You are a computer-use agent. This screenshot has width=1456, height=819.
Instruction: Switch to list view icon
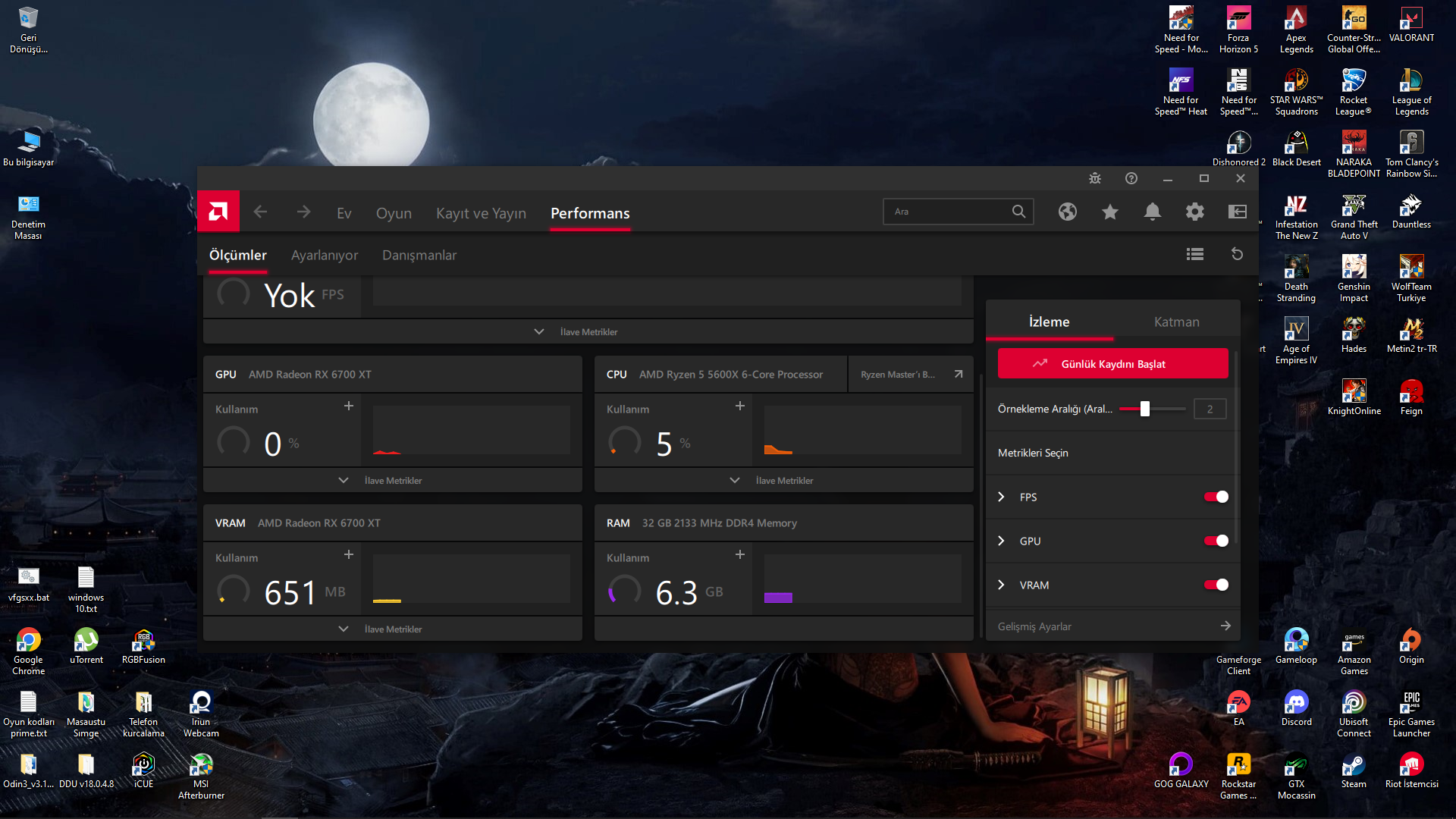[1195, 254]
